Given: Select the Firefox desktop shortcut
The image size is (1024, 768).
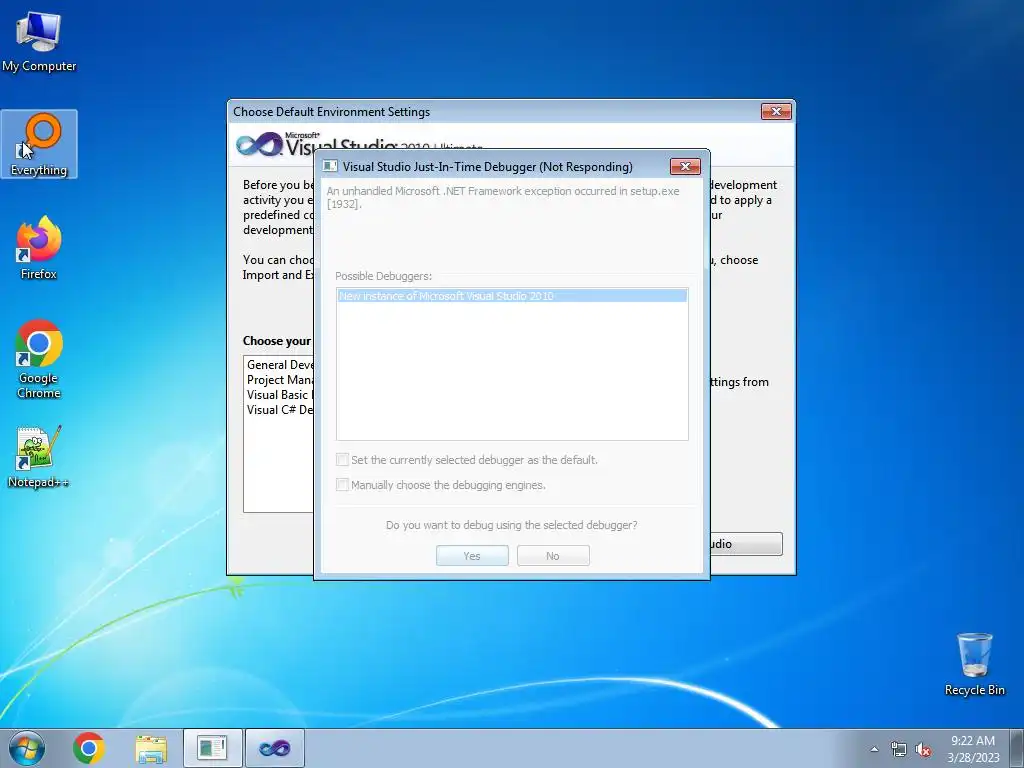Looking at the screenshot, I should (39, 249).
